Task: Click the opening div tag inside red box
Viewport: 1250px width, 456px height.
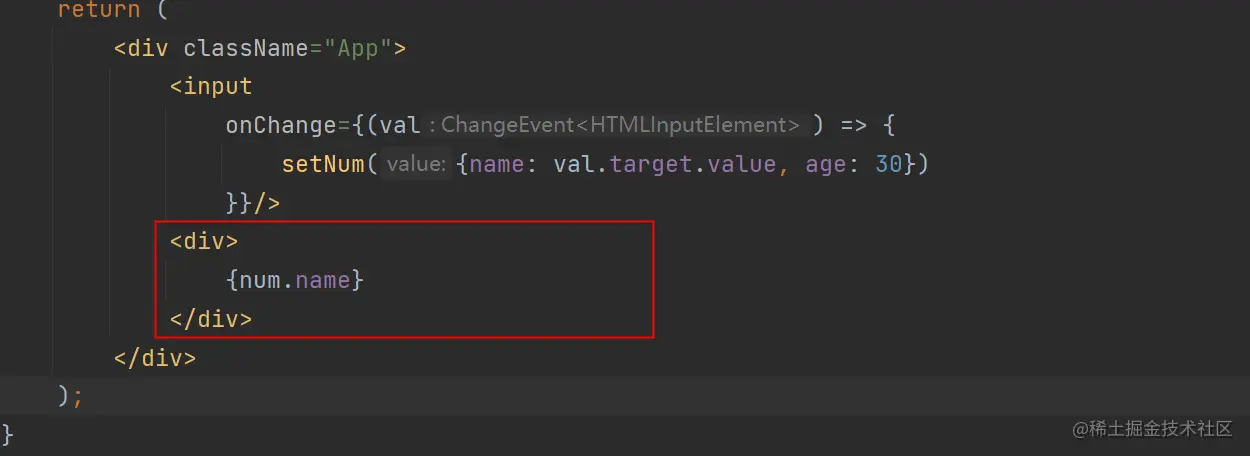Action: (x=204, y=241)
